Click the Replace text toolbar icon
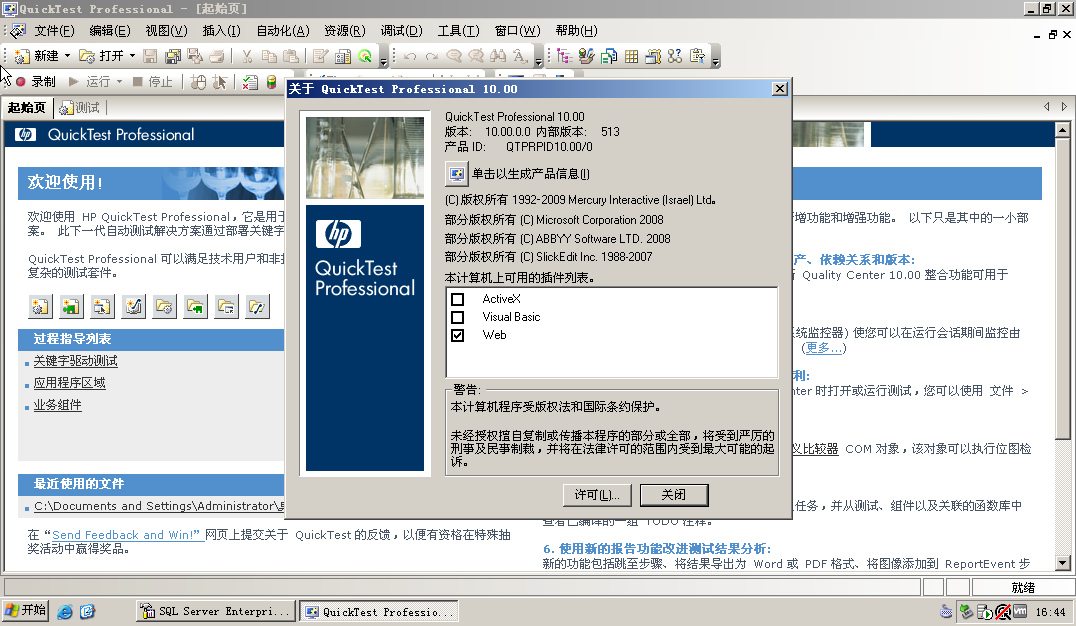 (520, 56)
